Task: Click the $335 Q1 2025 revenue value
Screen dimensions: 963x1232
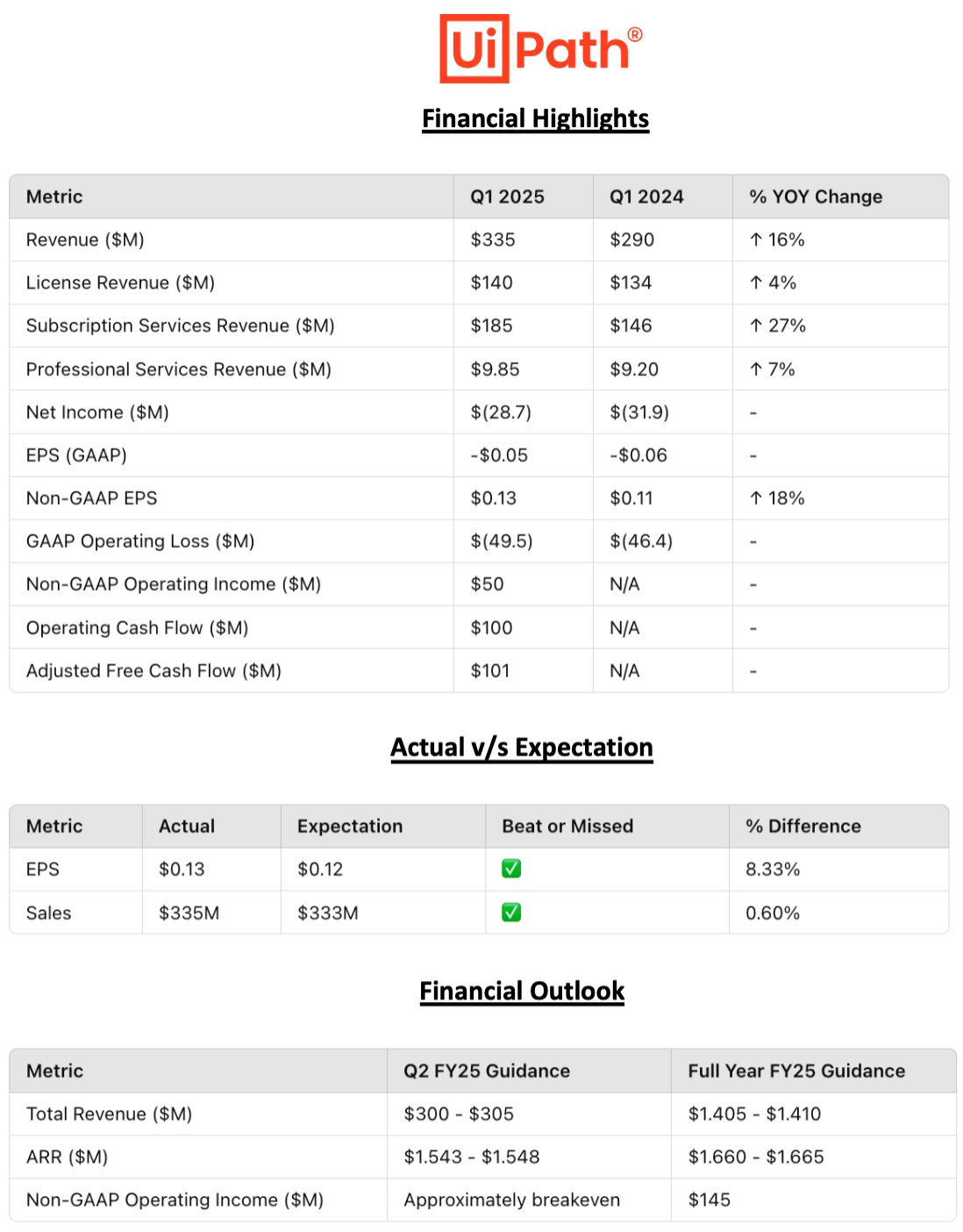Action: point(493,240)
